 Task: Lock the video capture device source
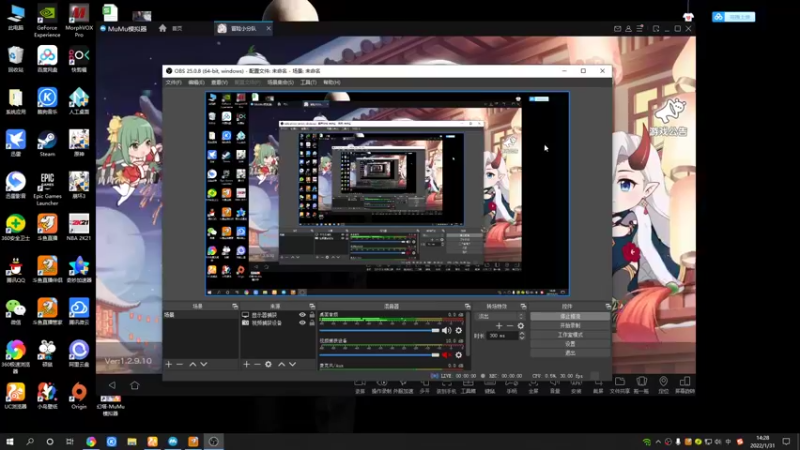pyautogui.click(x=312, y=323)
